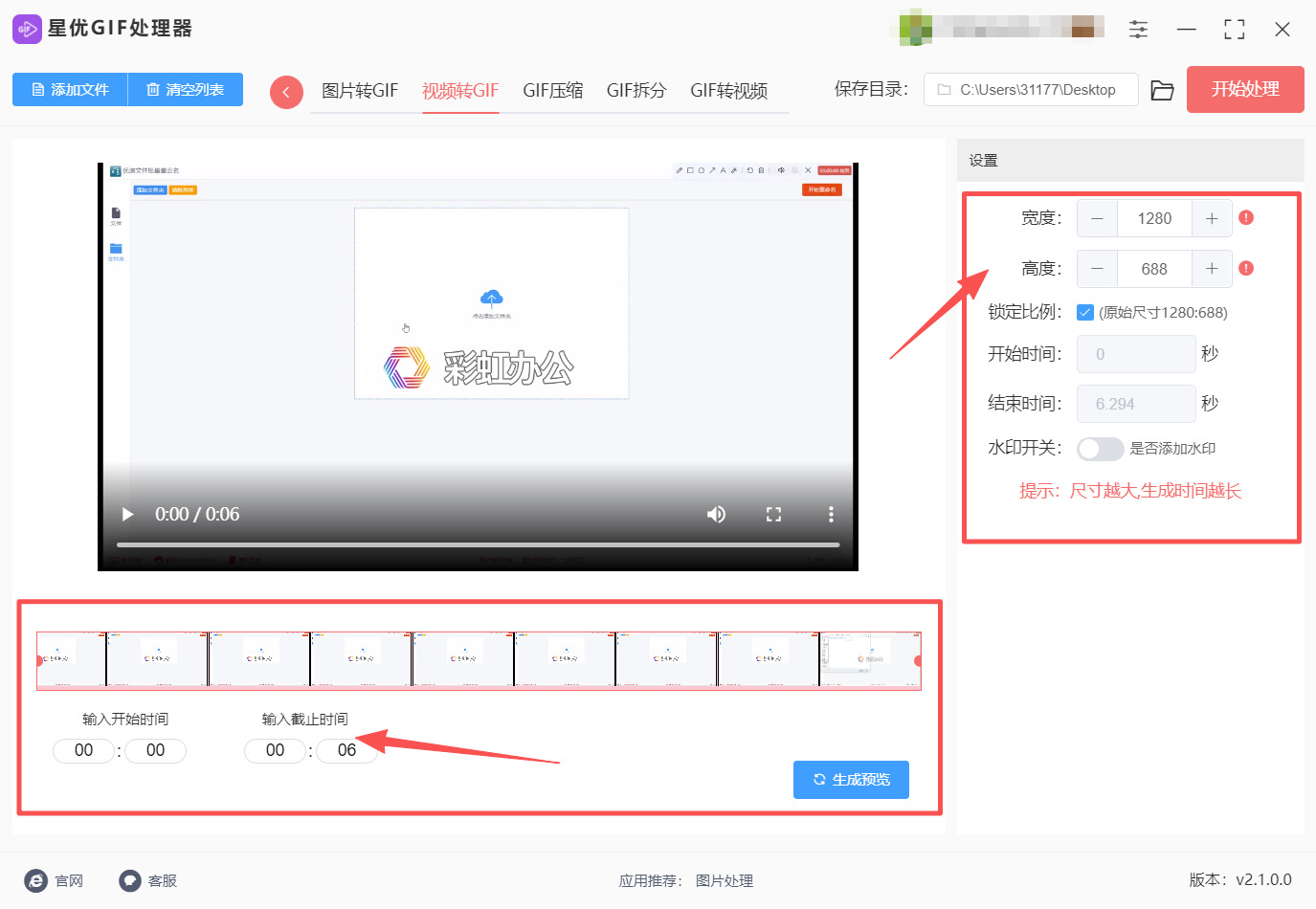Decrease the height value
The image size is (1316, 909).
[x=1097, y=269]
